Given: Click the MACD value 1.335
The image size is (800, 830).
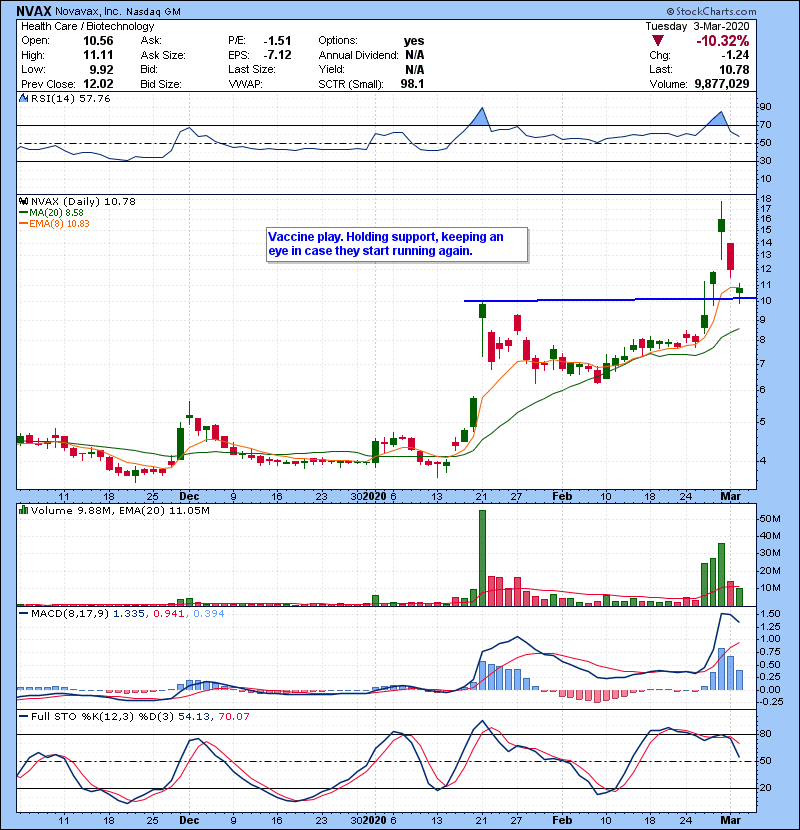Looking at the screenshot, I should [129, 614].
